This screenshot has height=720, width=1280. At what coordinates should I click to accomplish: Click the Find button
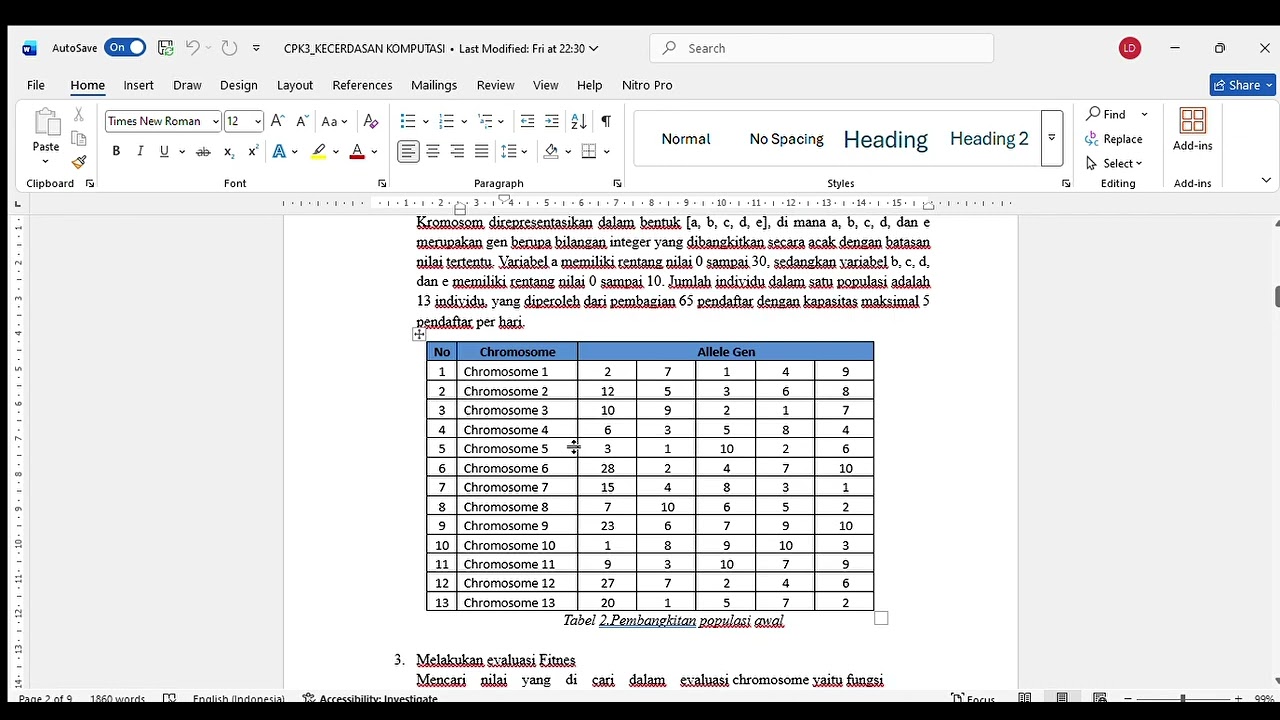tap(1107, 114)
